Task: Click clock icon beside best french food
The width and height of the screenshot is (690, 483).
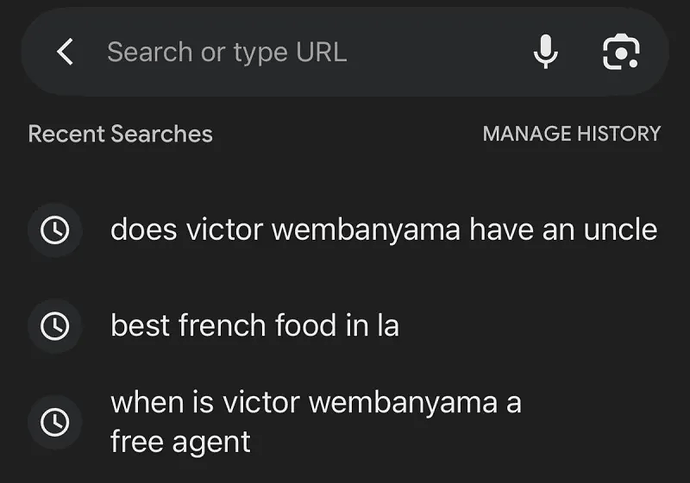Action: click(x=54, y=326)
